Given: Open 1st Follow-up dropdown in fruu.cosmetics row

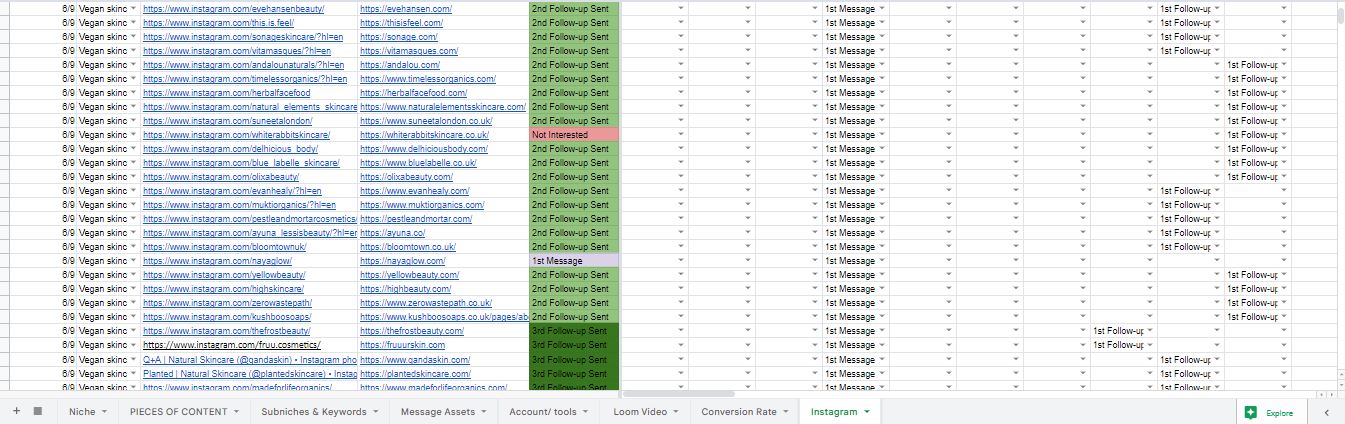Looking at the screenshot, I should 1149,345.
